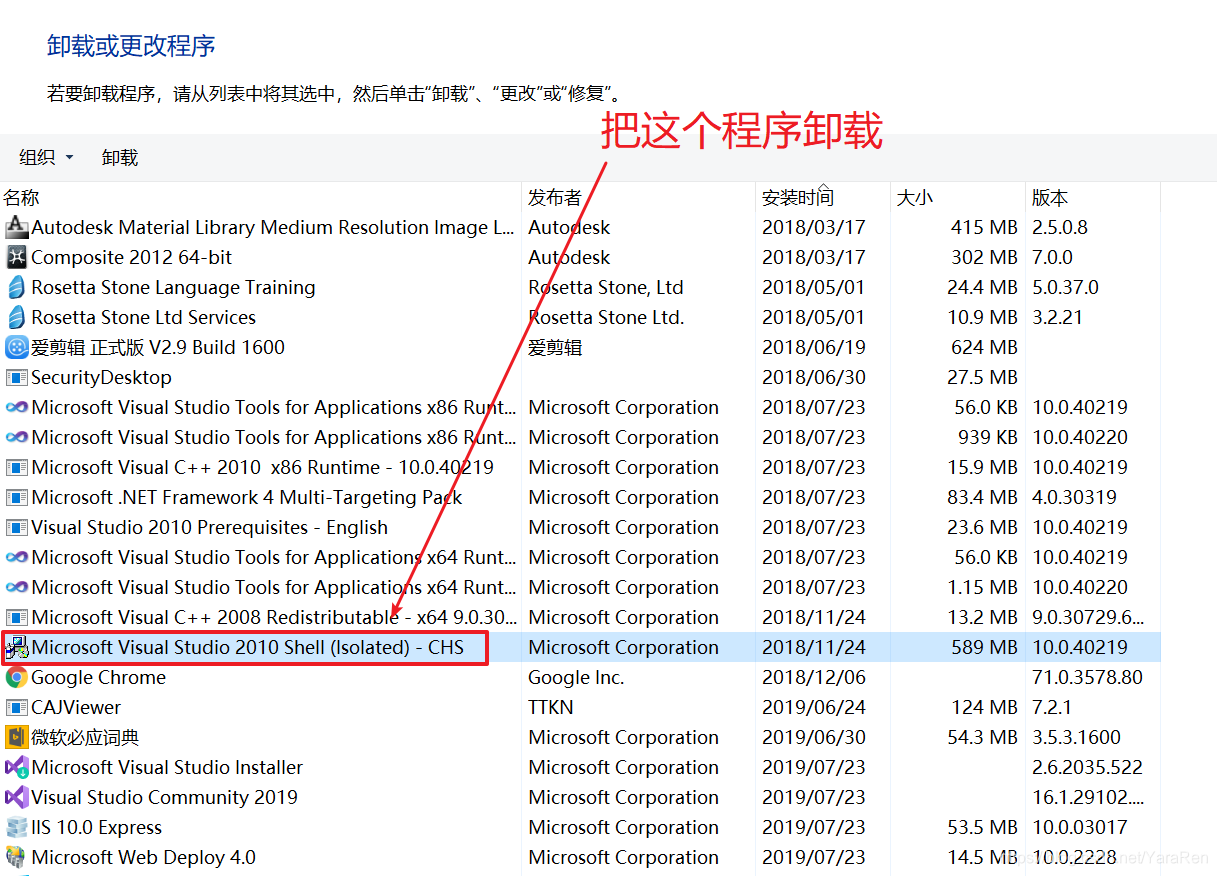Click the TTKN publisher cell

tap(551, 707)
